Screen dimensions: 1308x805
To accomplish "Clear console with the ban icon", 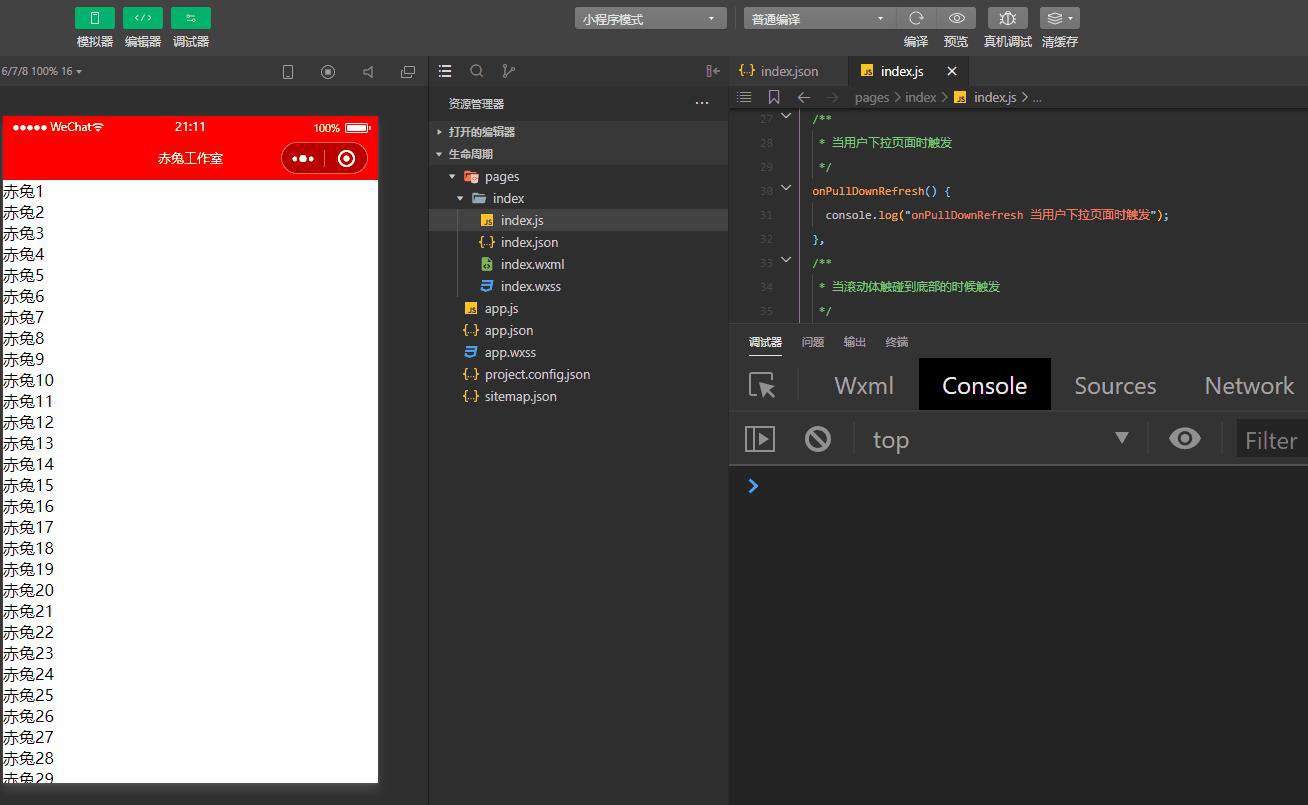I will [818, 439].
